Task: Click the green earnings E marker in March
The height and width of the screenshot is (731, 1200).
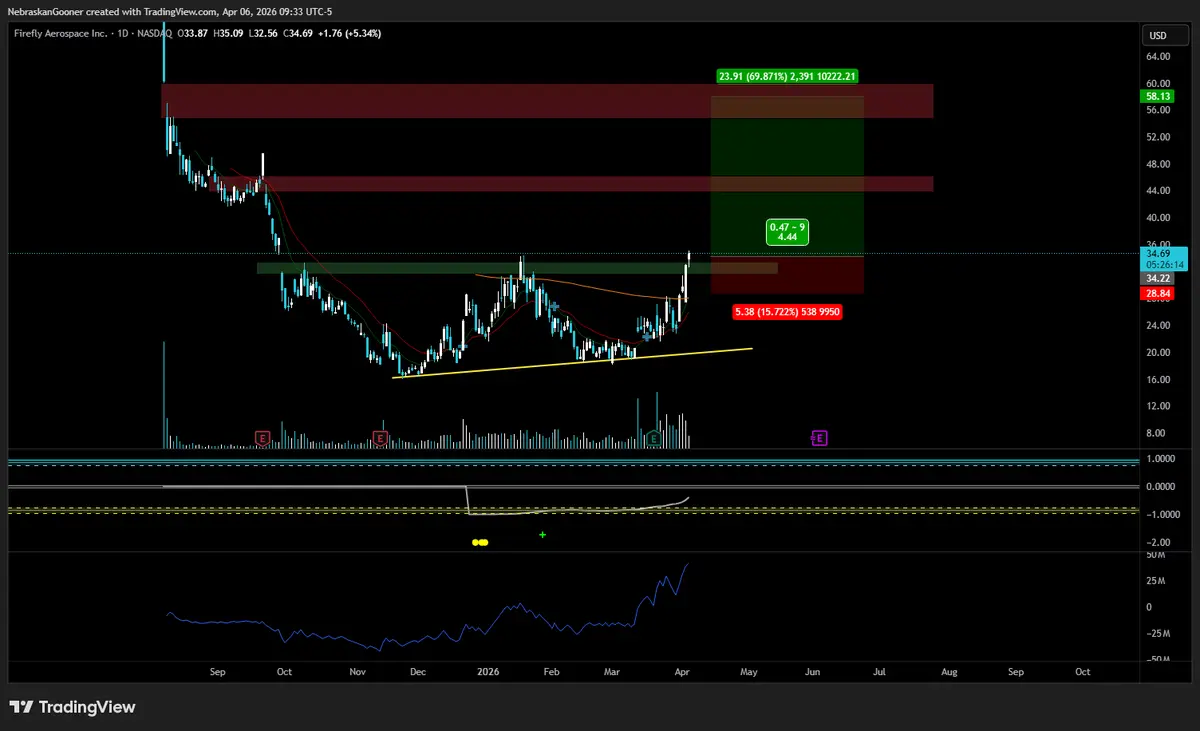Action: pyautogui.click(x=652, y=438)
